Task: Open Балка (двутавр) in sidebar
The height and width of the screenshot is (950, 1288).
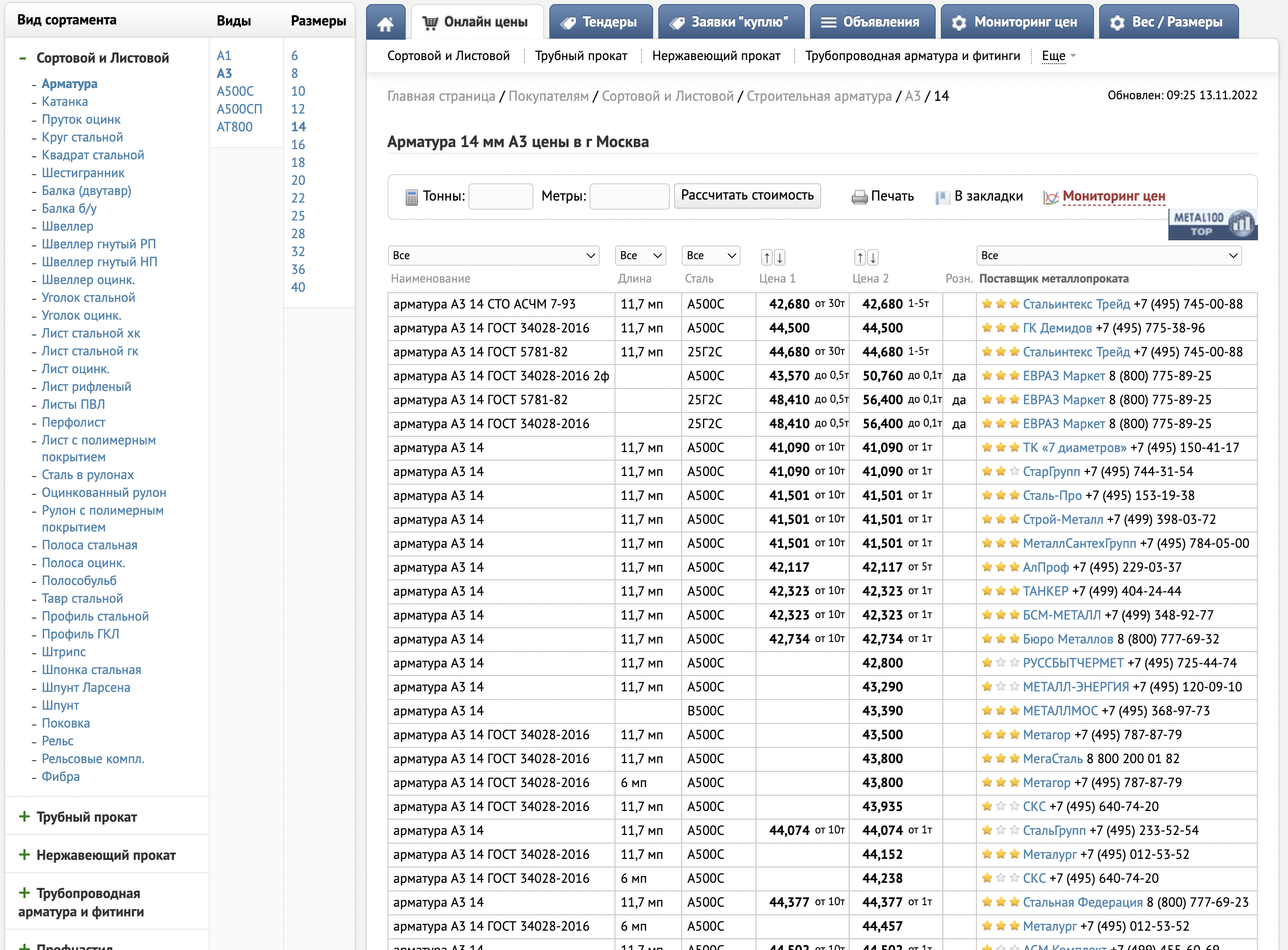Action: pyautogui.click(x=86, y=191)
